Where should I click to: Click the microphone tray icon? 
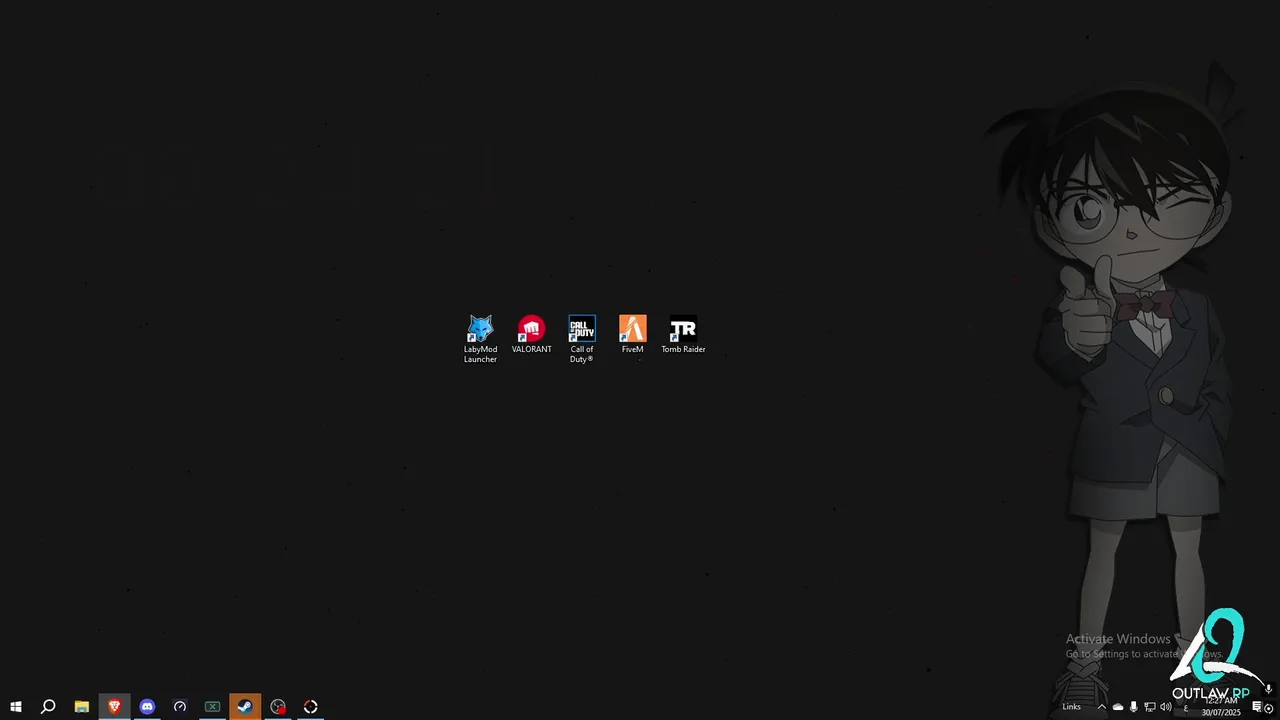[x=1134, y=707]
